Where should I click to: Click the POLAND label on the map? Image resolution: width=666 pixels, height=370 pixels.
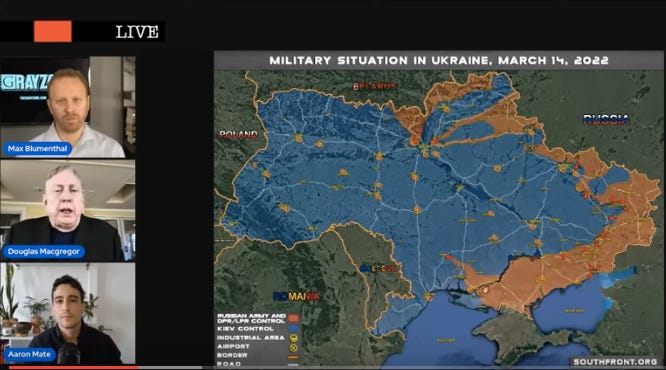tap(238, 135)
